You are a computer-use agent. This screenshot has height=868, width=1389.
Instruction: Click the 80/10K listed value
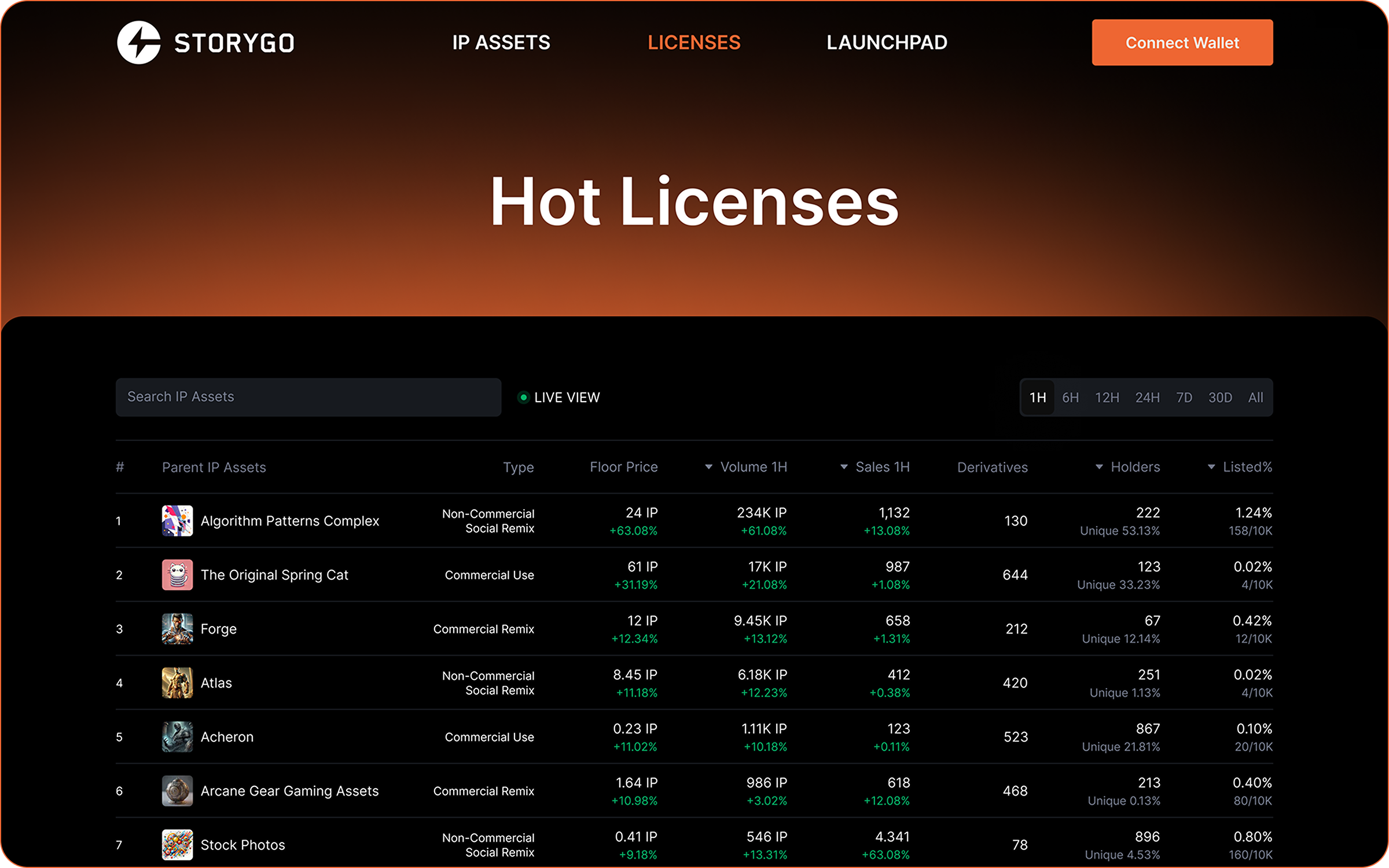coord(1252,801)
